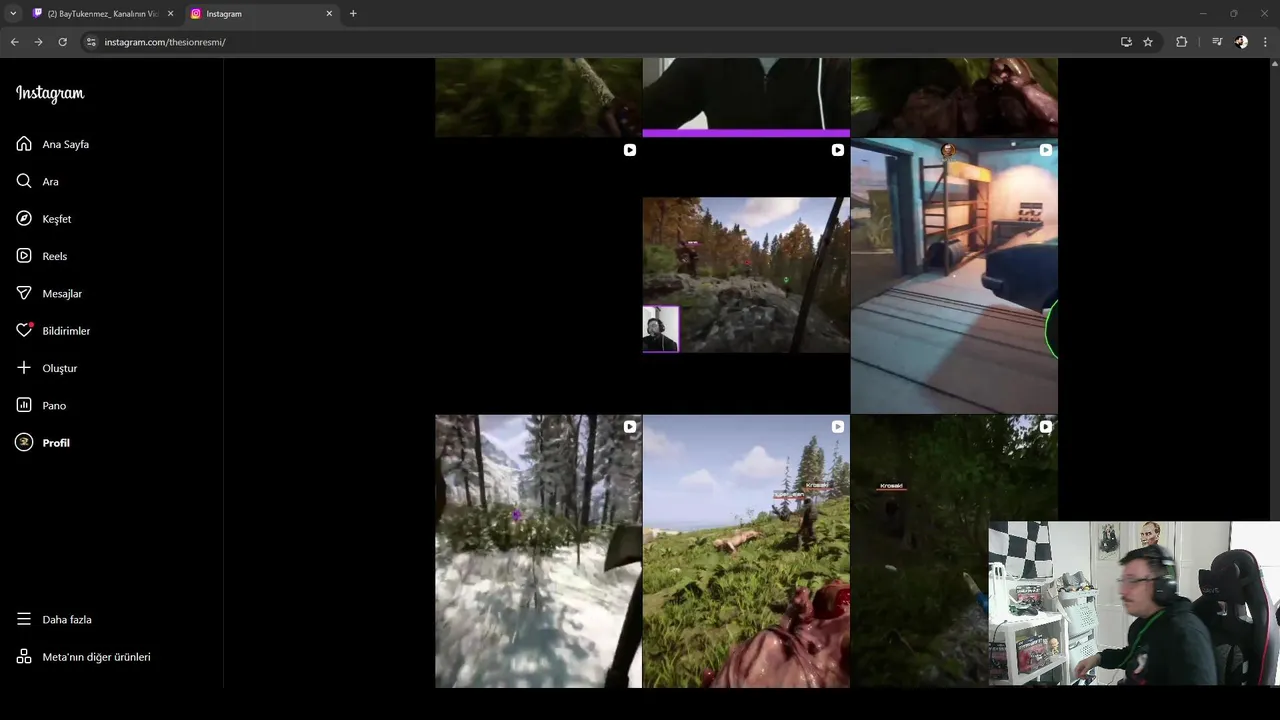Click the Mesajlar label

pos(62,293)
